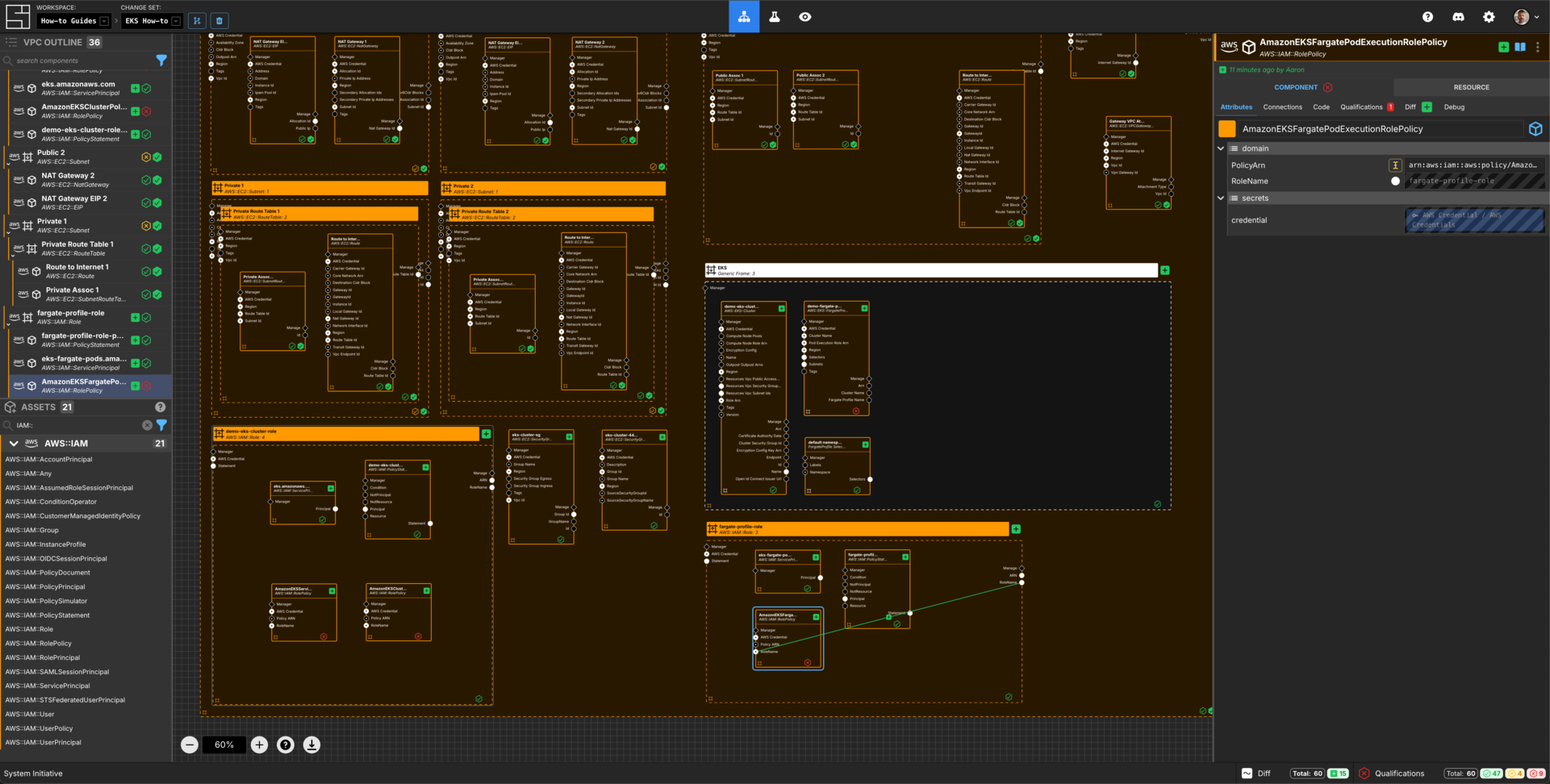The width and height of the screenshot is (1550, 784).
Task: Select the EKS generic frame header on canvas
Action: pos(931,270)
